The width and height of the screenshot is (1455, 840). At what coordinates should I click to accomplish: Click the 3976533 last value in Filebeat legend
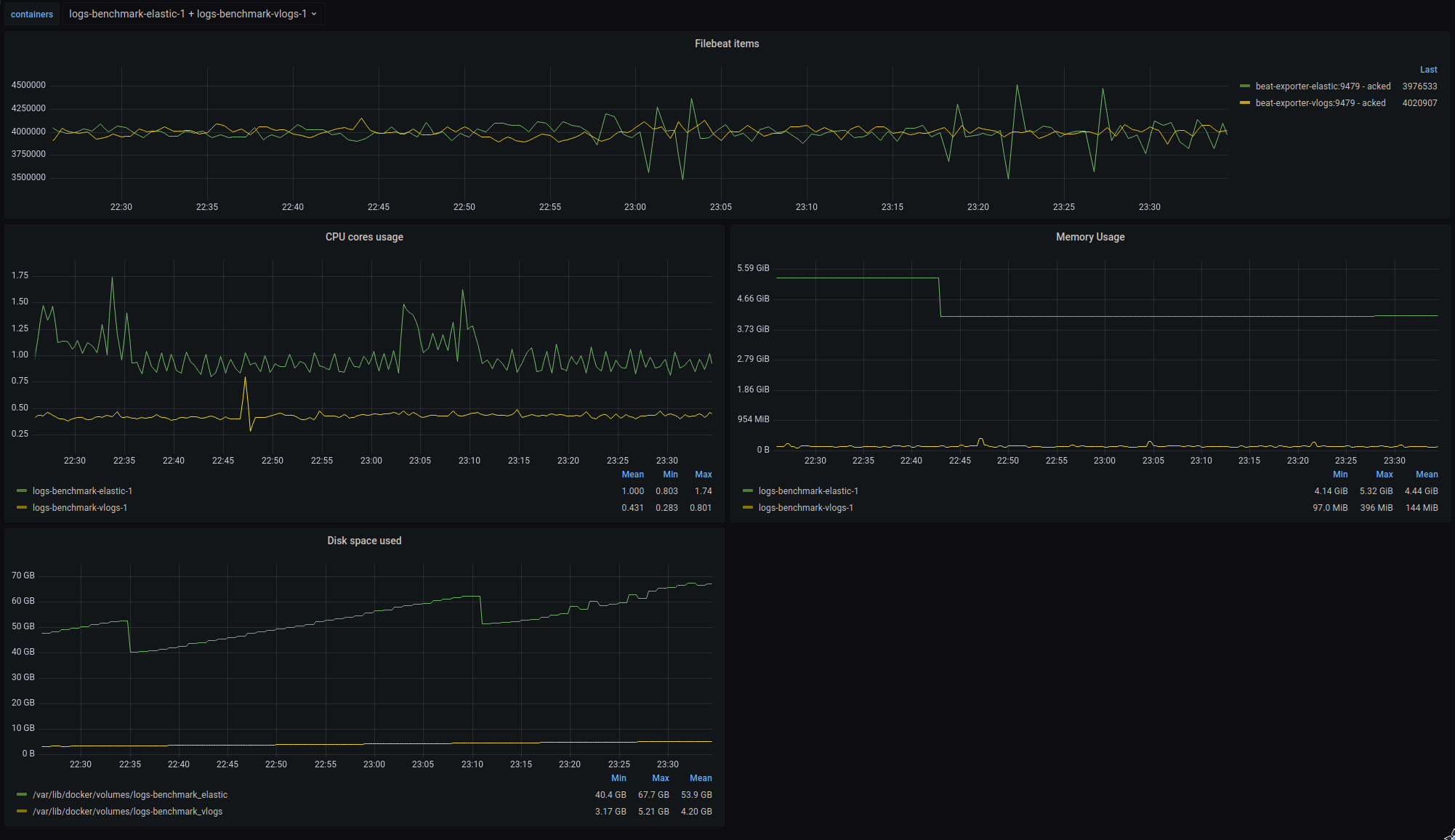[x=1419, y=86]
